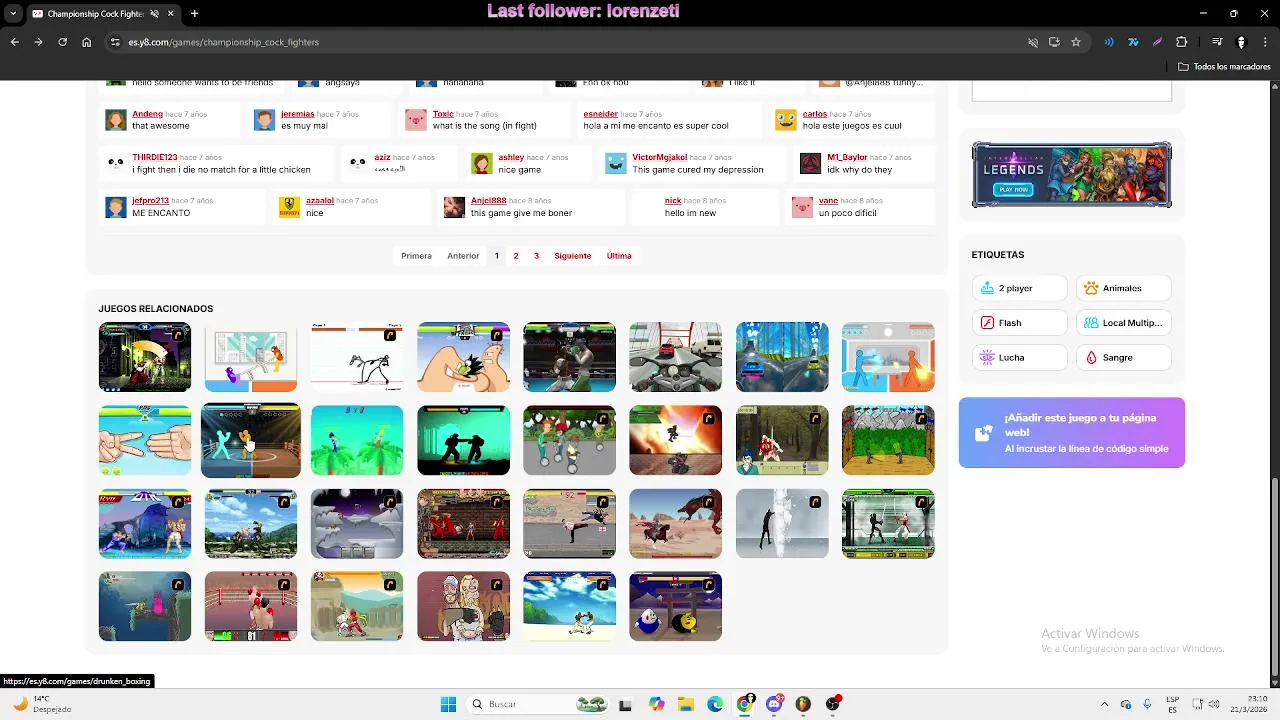The height and width of the screenshot is (720, 1280).
Task: Expand the tab search dropdown
Action: 12,14
